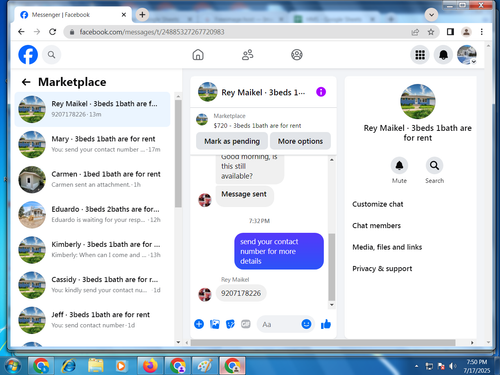
Task: Open more actions plus icon in composer
Action: tap(199, 324)
